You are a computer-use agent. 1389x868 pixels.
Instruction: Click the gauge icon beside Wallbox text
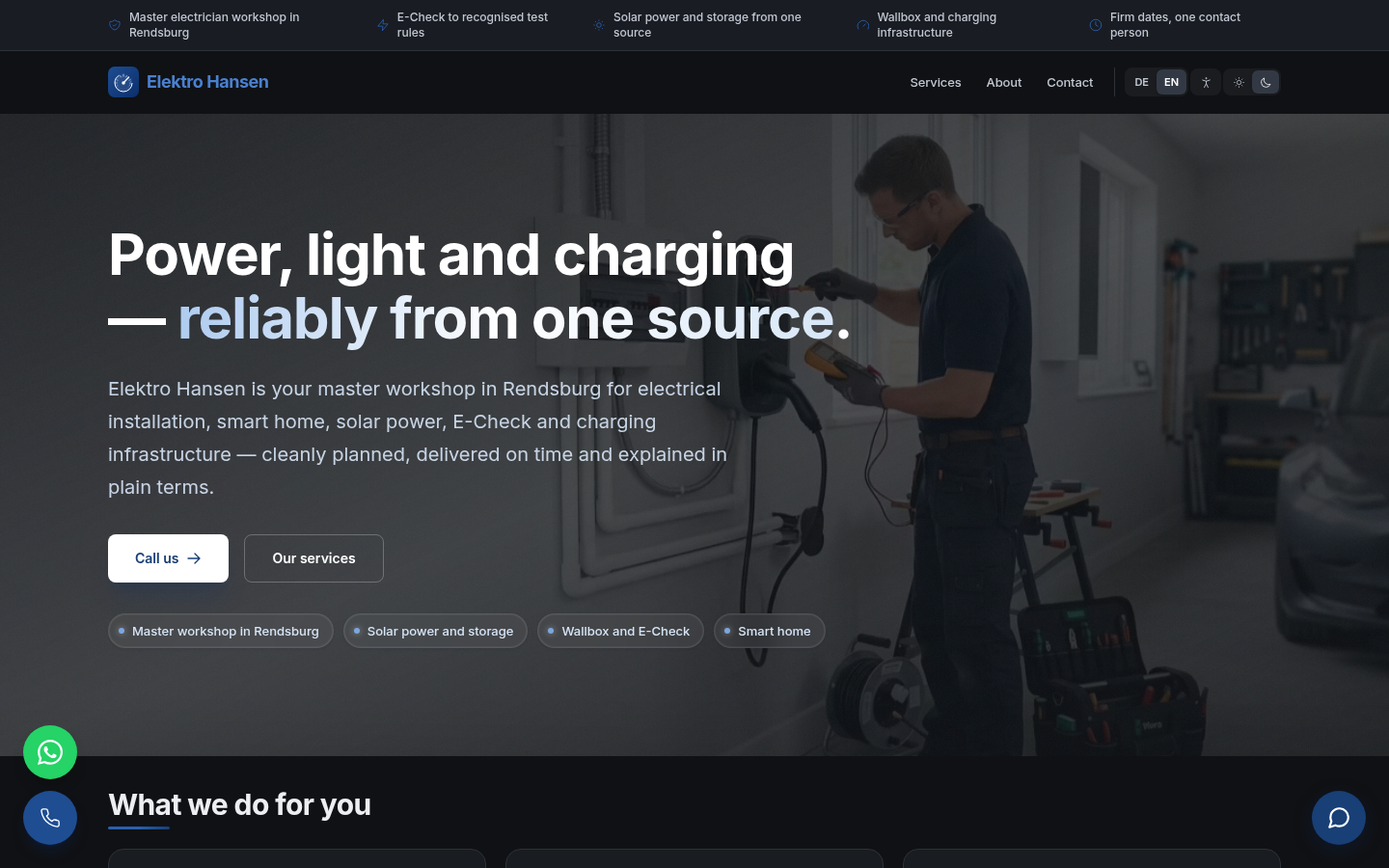(x=863, y=25)
